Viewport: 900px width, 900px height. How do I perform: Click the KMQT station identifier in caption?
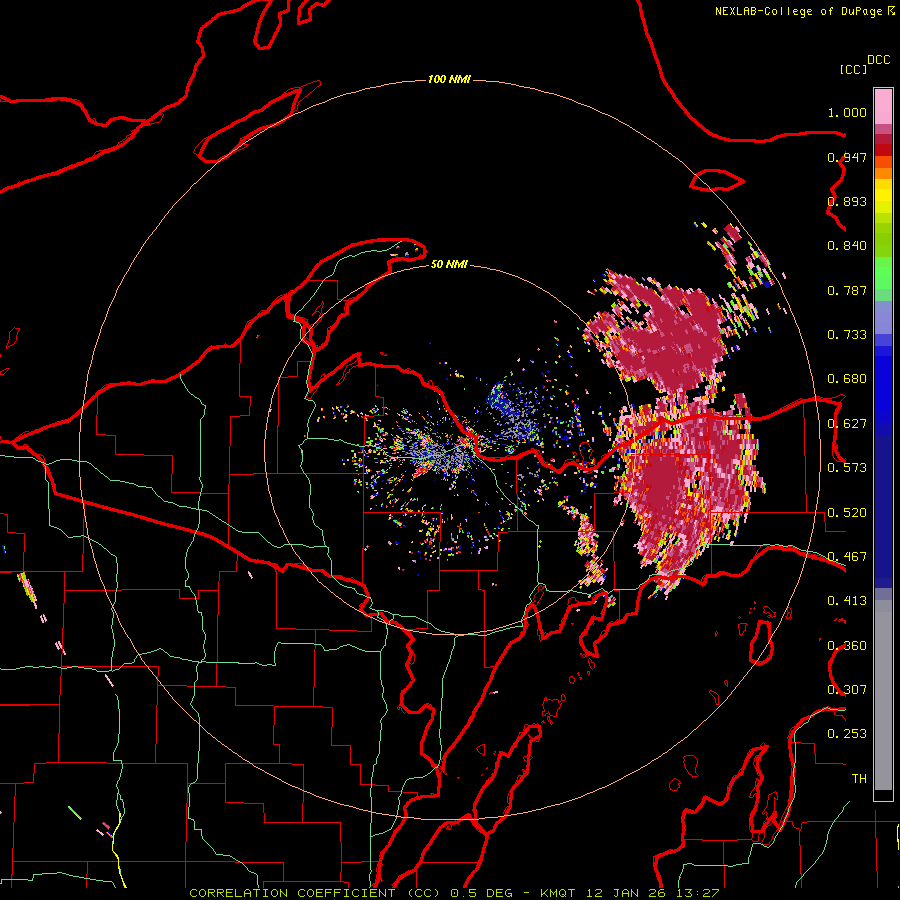[x=557, y=893]
